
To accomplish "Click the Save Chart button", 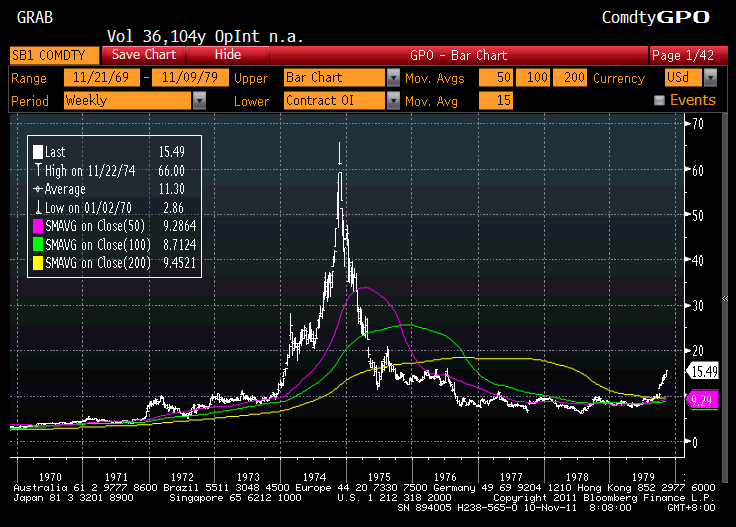I will 144,55.
